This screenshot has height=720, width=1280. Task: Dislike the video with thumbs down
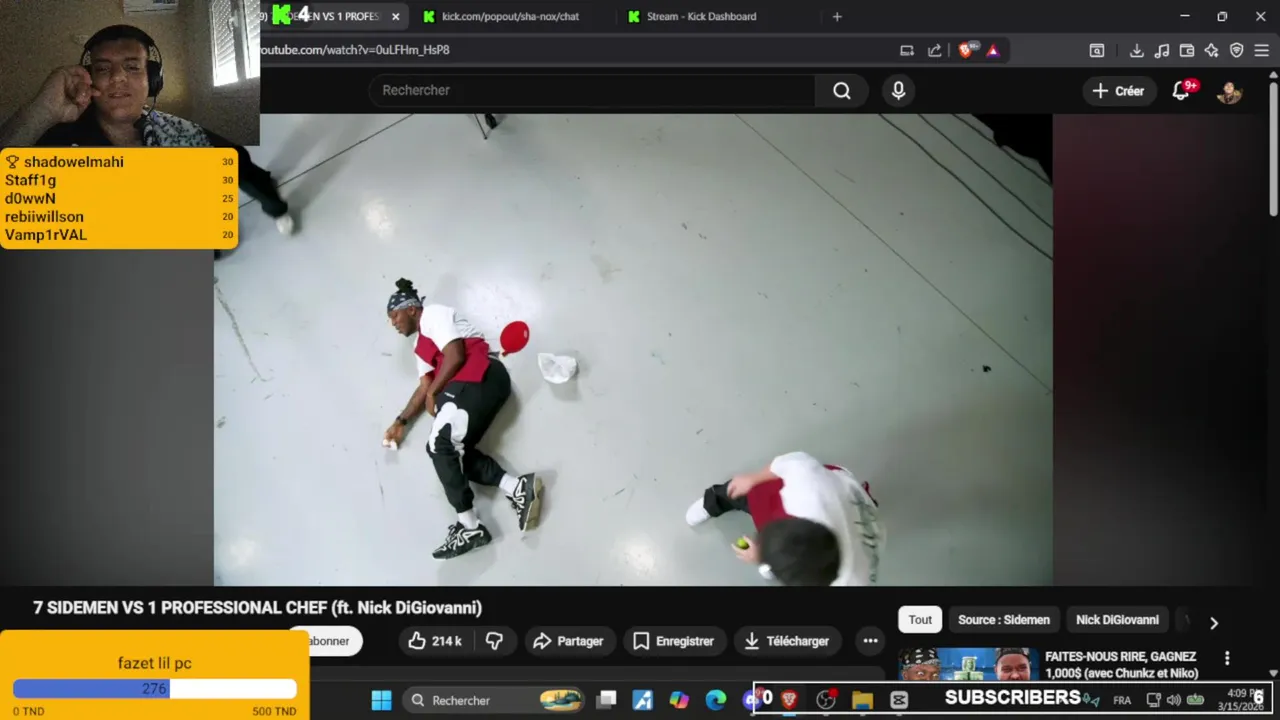pyautogui.click(x=494, y=641)
